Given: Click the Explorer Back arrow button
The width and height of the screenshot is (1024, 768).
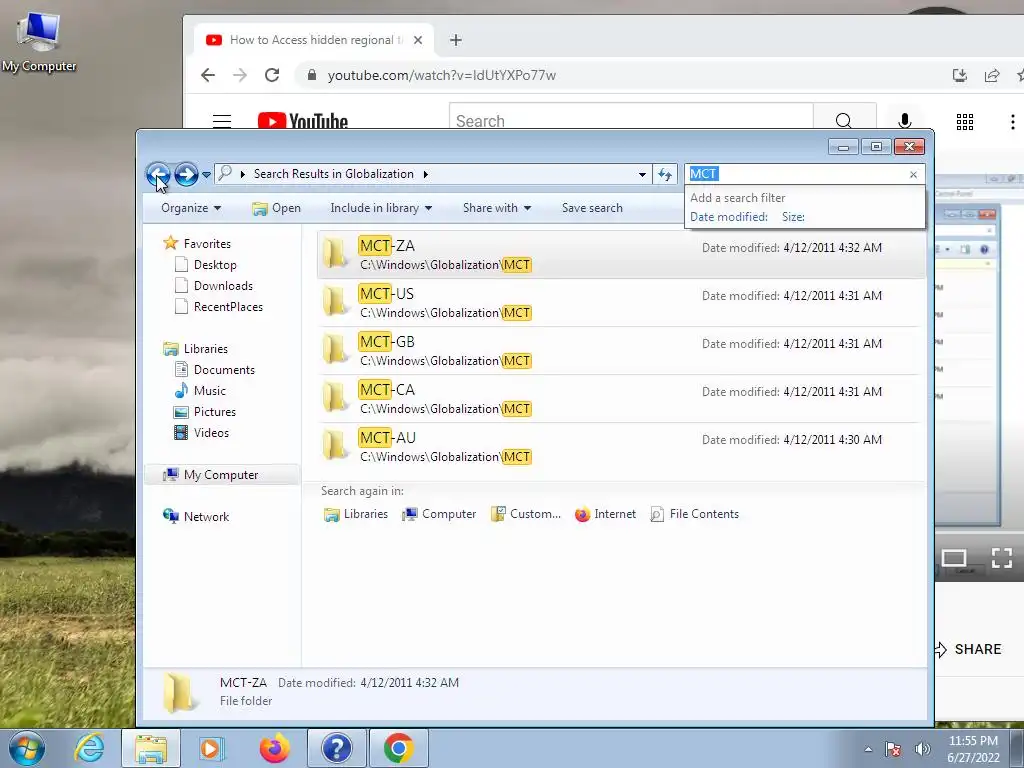Looking at the screenshot, I should [157, 174].
